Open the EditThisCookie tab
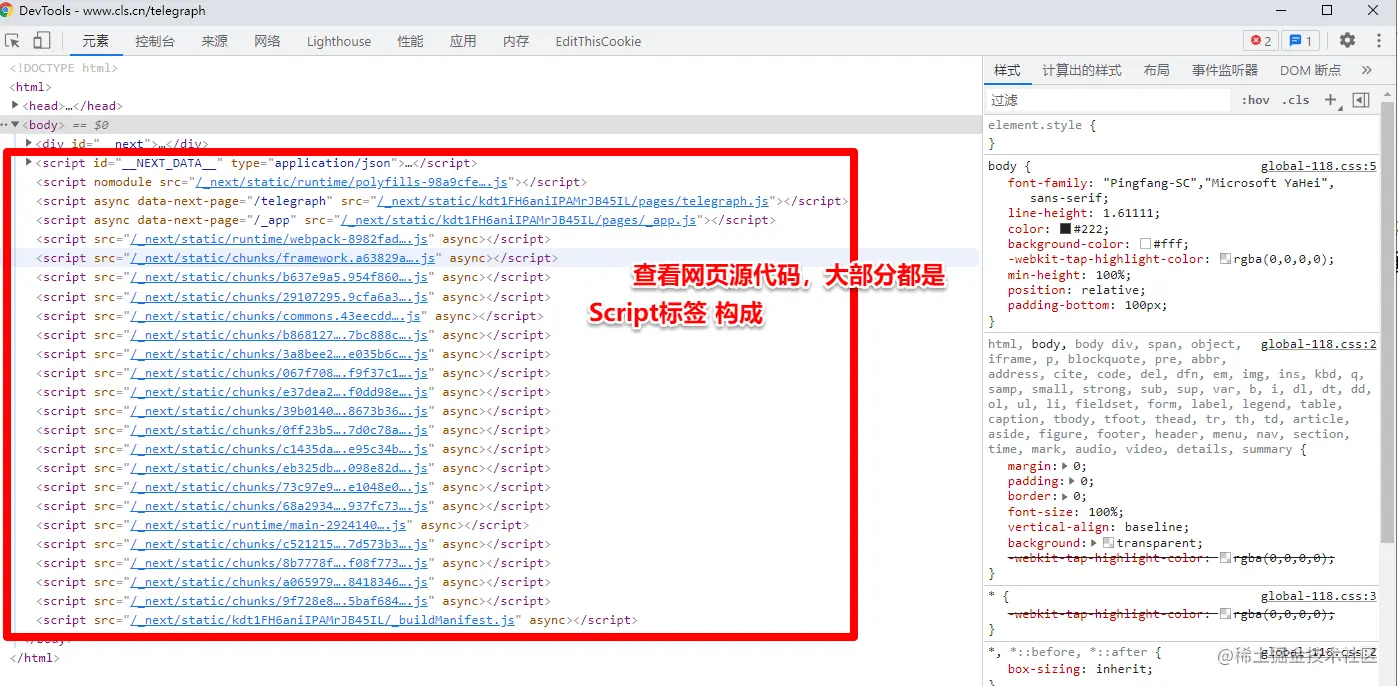Screen dimensions: 1398x686 click(598, 41)
